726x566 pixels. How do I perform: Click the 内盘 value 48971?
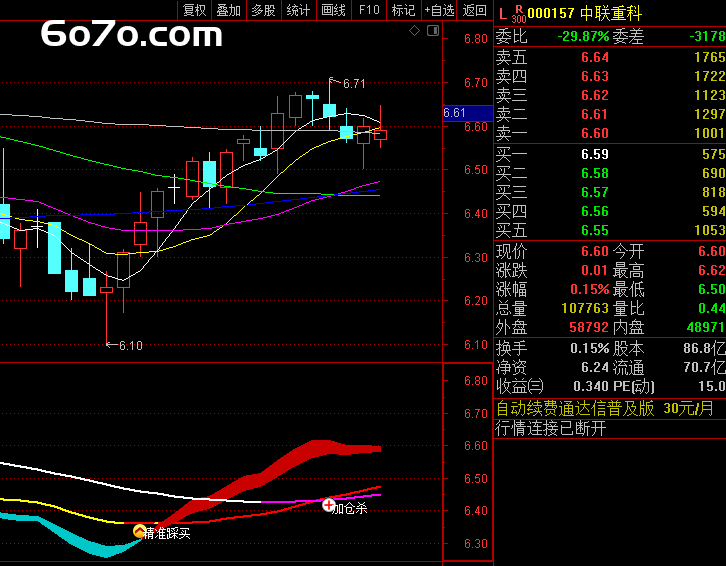coord(706,327)
